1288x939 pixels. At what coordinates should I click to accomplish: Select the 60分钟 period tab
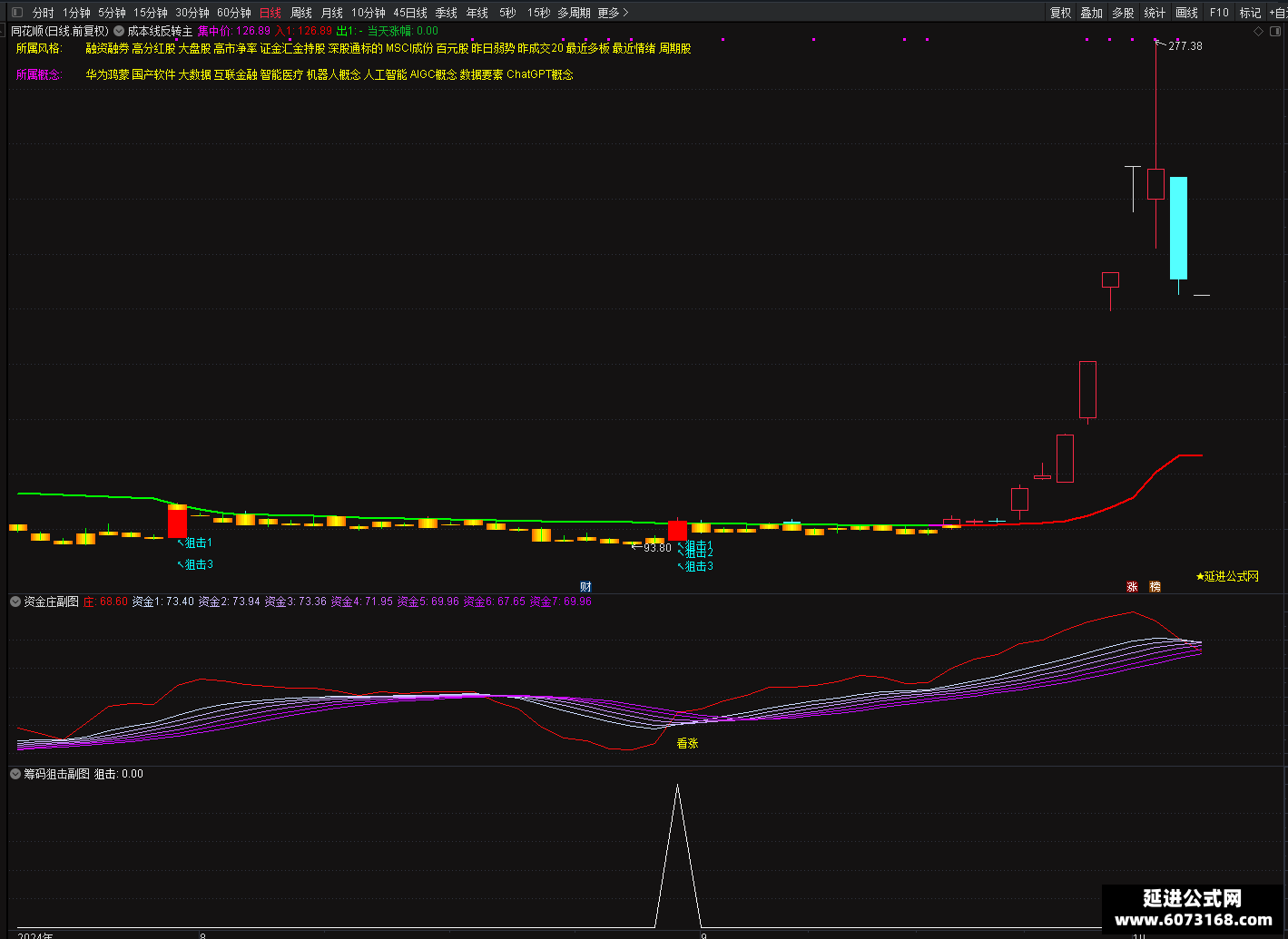coord(234,13)
